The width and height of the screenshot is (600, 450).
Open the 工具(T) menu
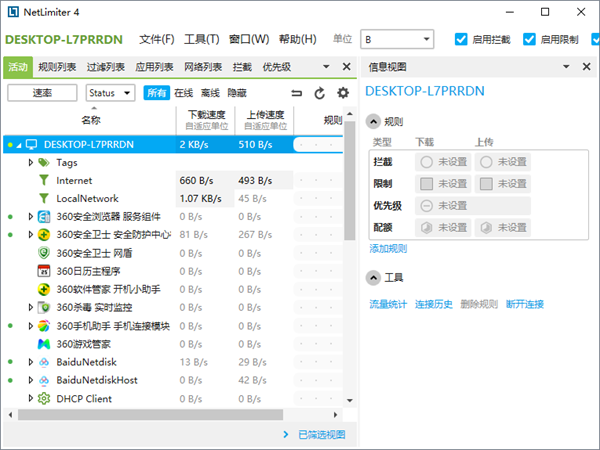coord(202,40)
